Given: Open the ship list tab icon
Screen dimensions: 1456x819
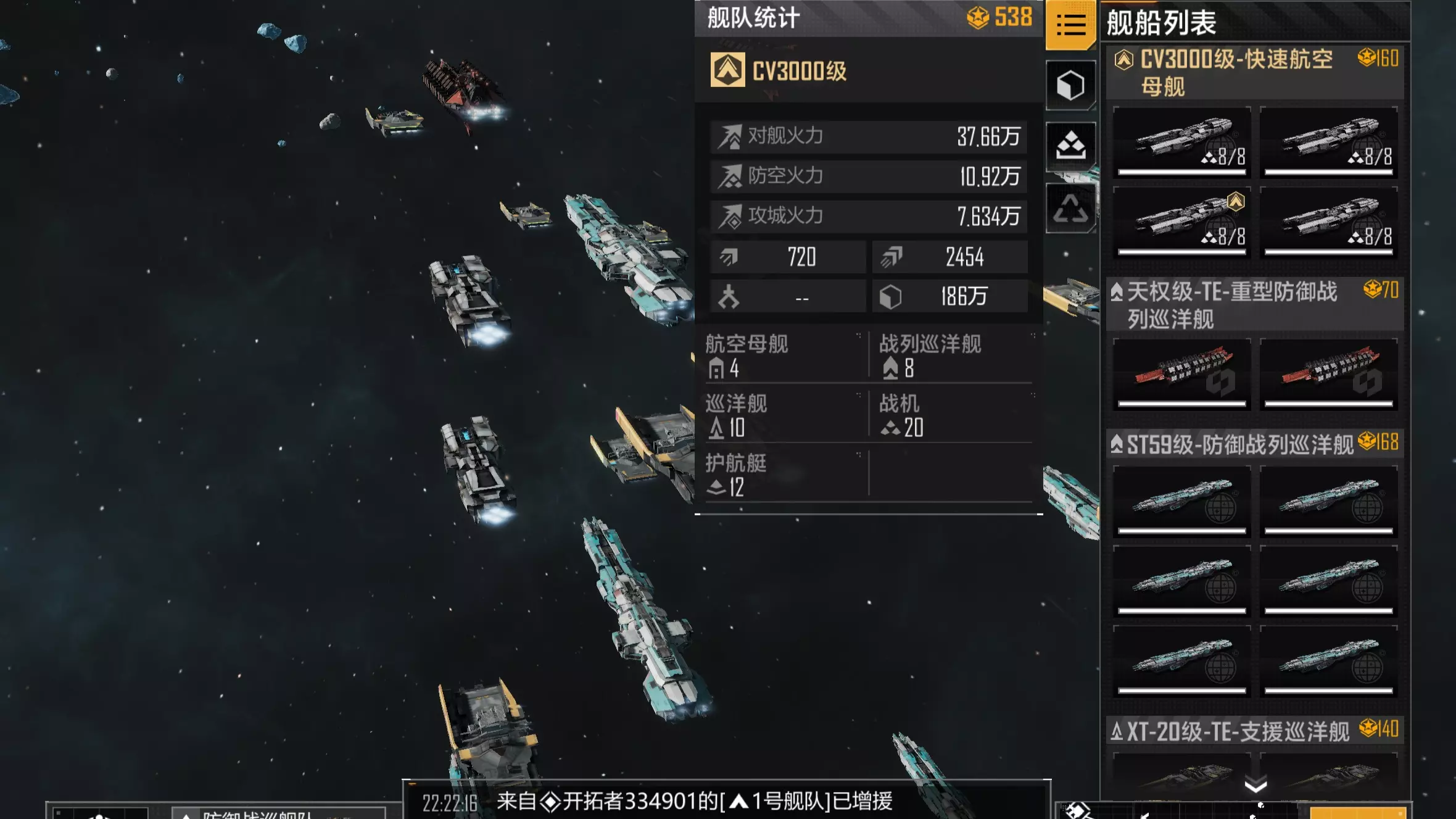Looking at the screenshot, I should (1070, 25).
